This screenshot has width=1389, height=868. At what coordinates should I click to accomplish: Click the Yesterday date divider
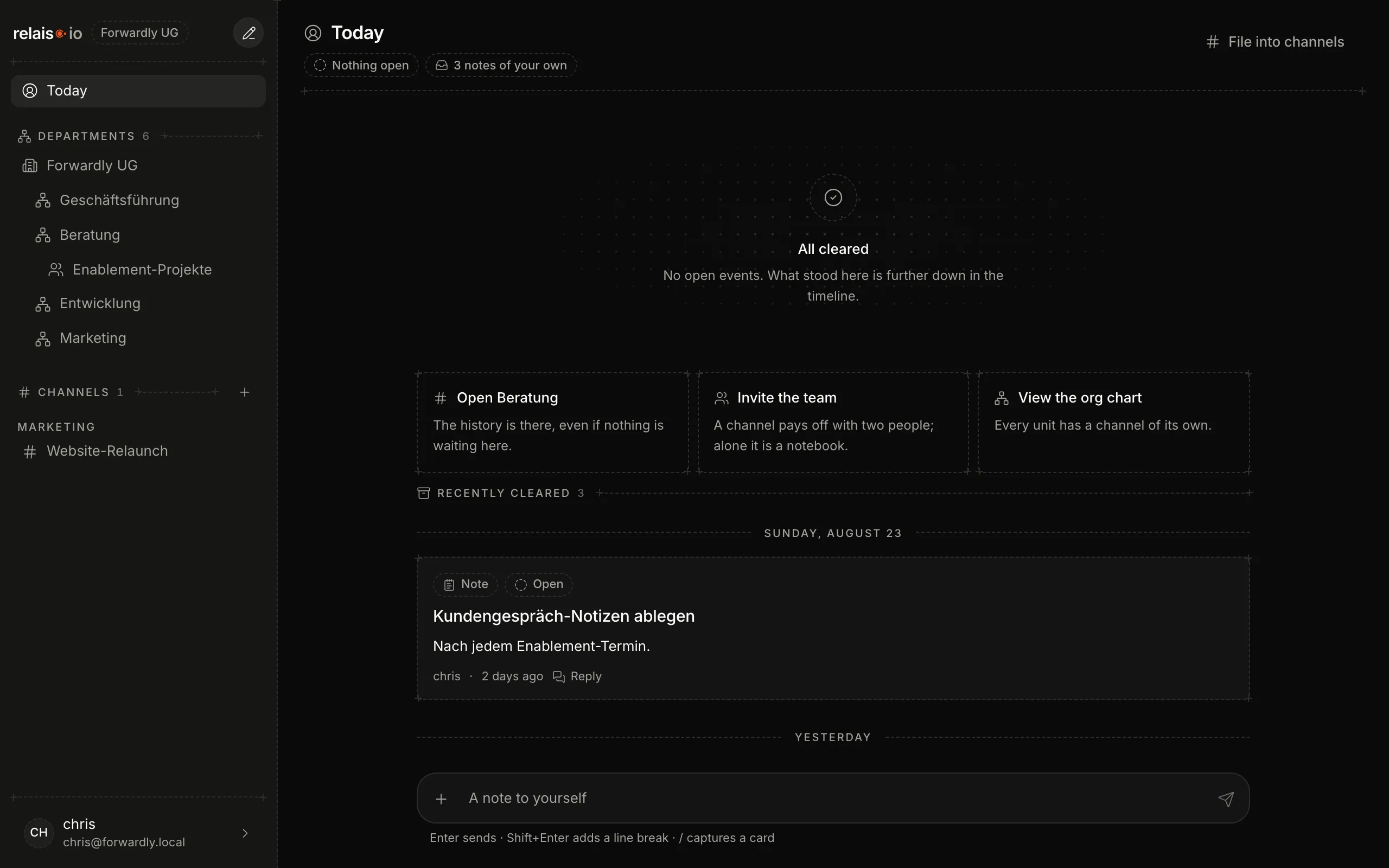[x=833, y=737]
